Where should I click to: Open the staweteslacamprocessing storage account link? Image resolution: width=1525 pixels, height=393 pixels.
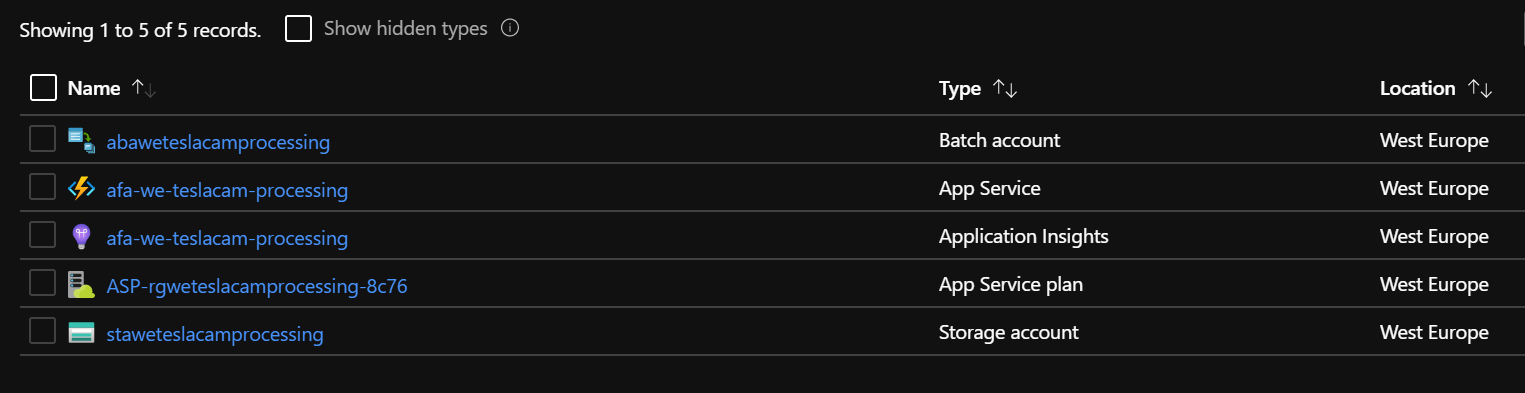click(215, 334)
